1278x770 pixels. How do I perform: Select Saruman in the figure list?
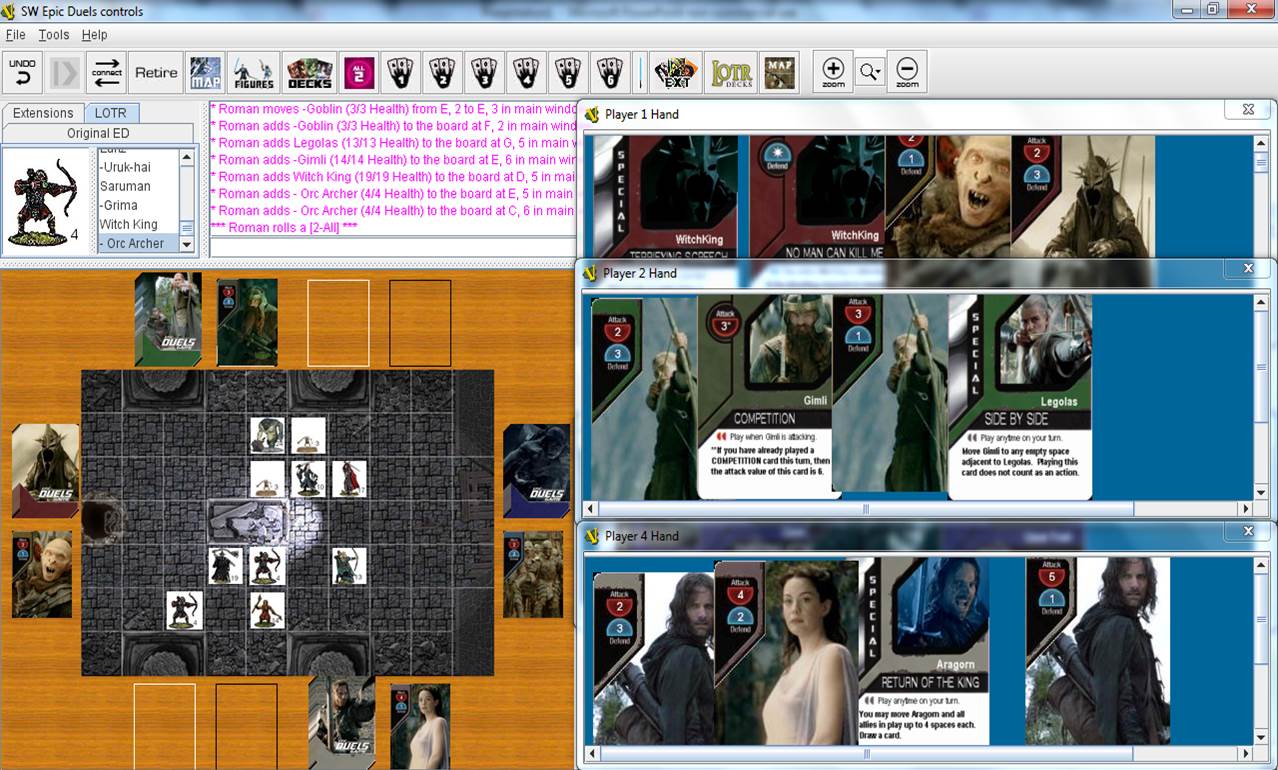point(138,186)
